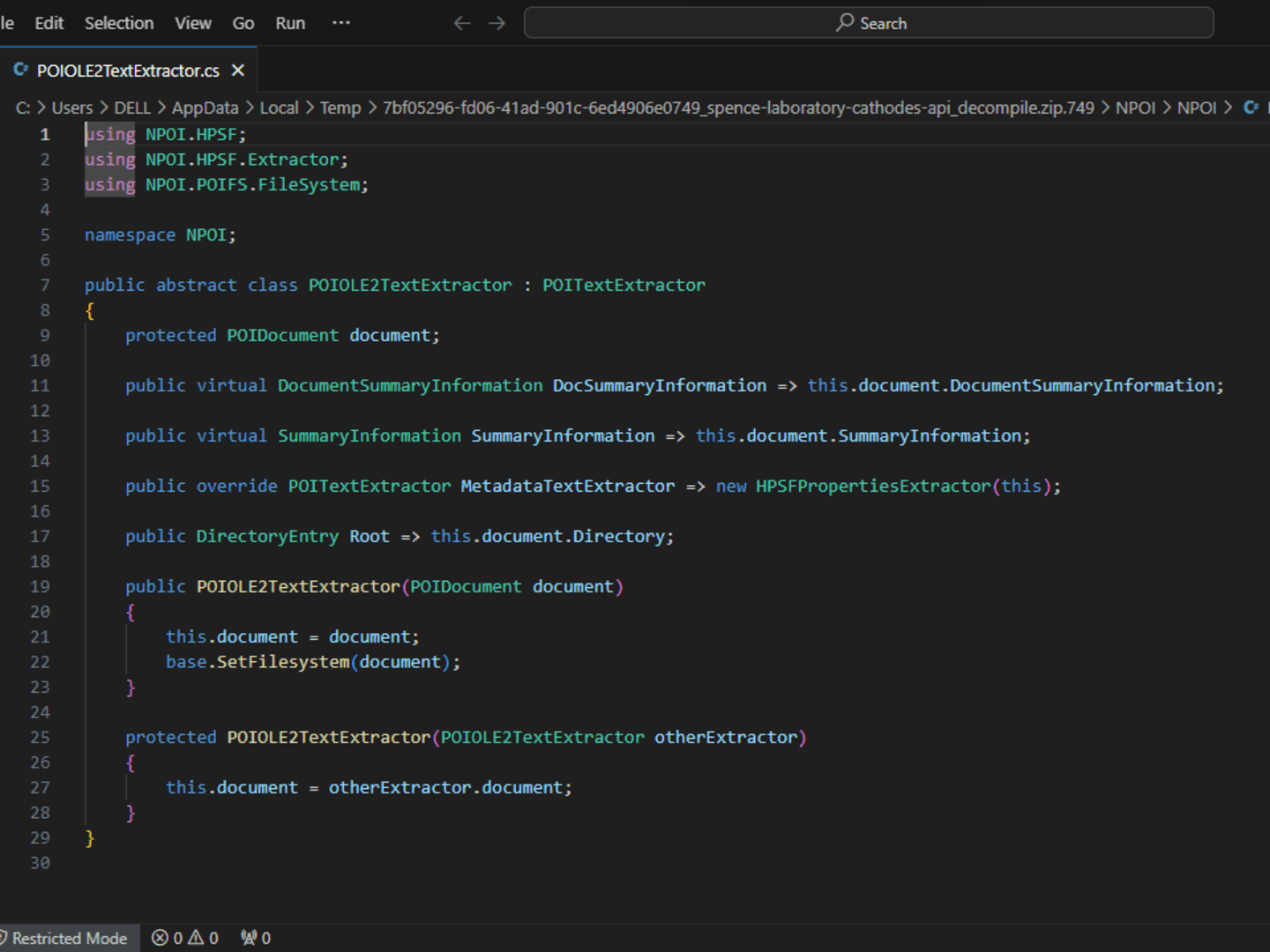Open the first NPOI breadcrumb segment
Screen dimensions: 1270x952
coord(1135,108)
